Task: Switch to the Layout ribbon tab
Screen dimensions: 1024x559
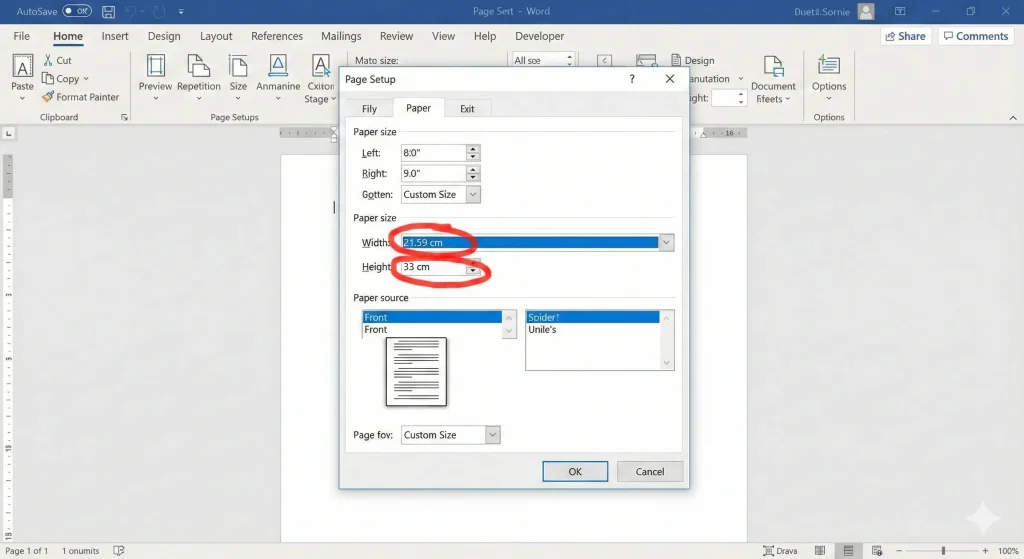Action: pos(216,36)
